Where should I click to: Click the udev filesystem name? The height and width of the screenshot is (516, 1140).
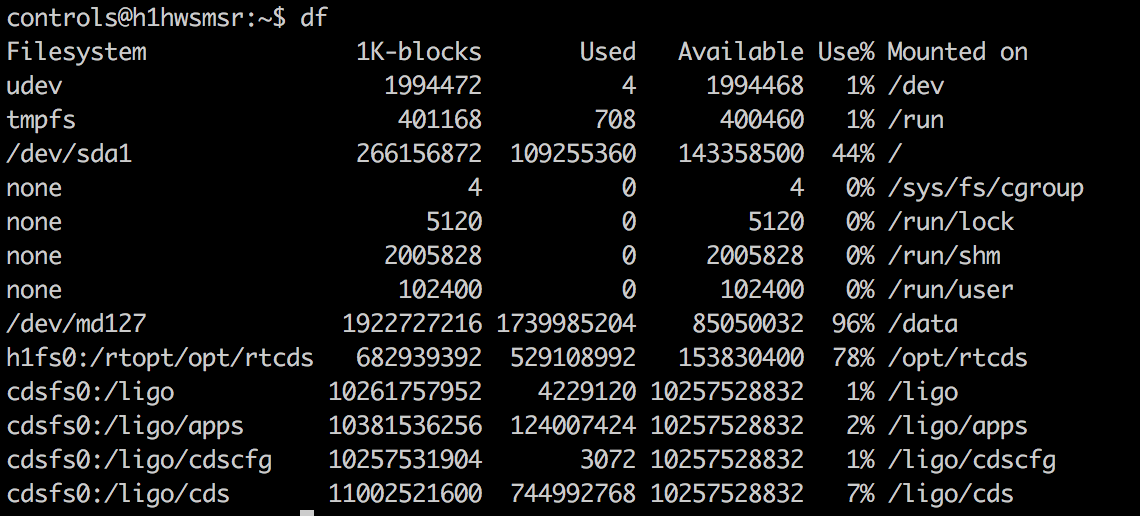click(x=34, y=86)
